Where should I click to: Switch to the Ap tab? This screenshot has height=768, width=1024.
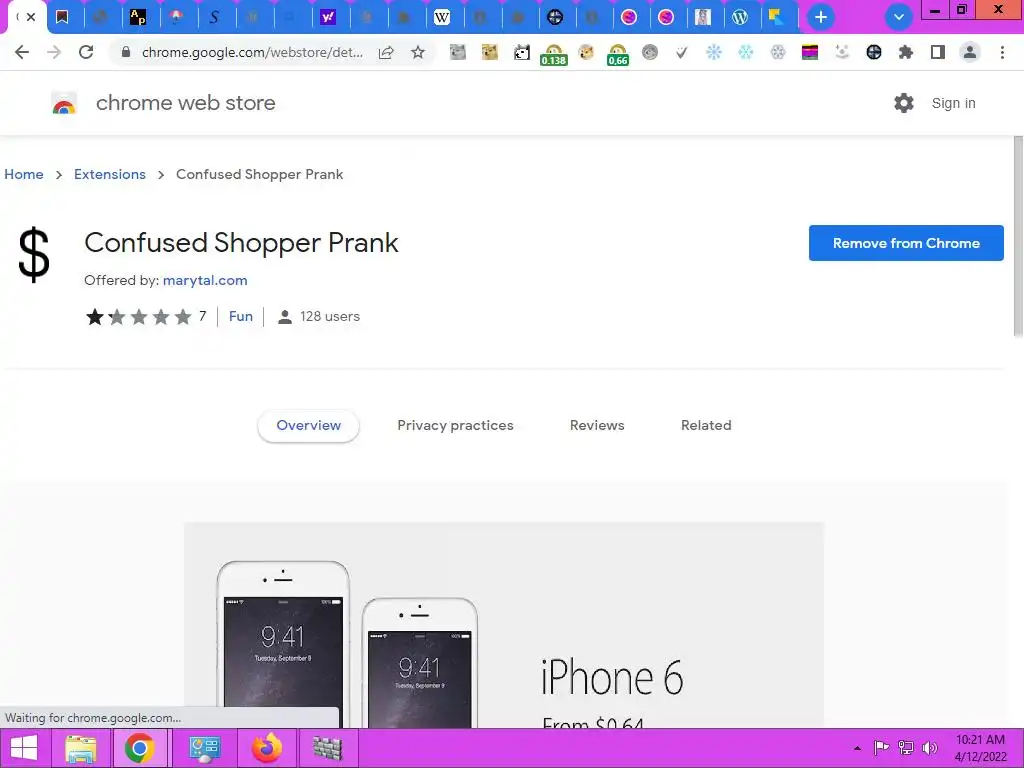pos(138,17)
